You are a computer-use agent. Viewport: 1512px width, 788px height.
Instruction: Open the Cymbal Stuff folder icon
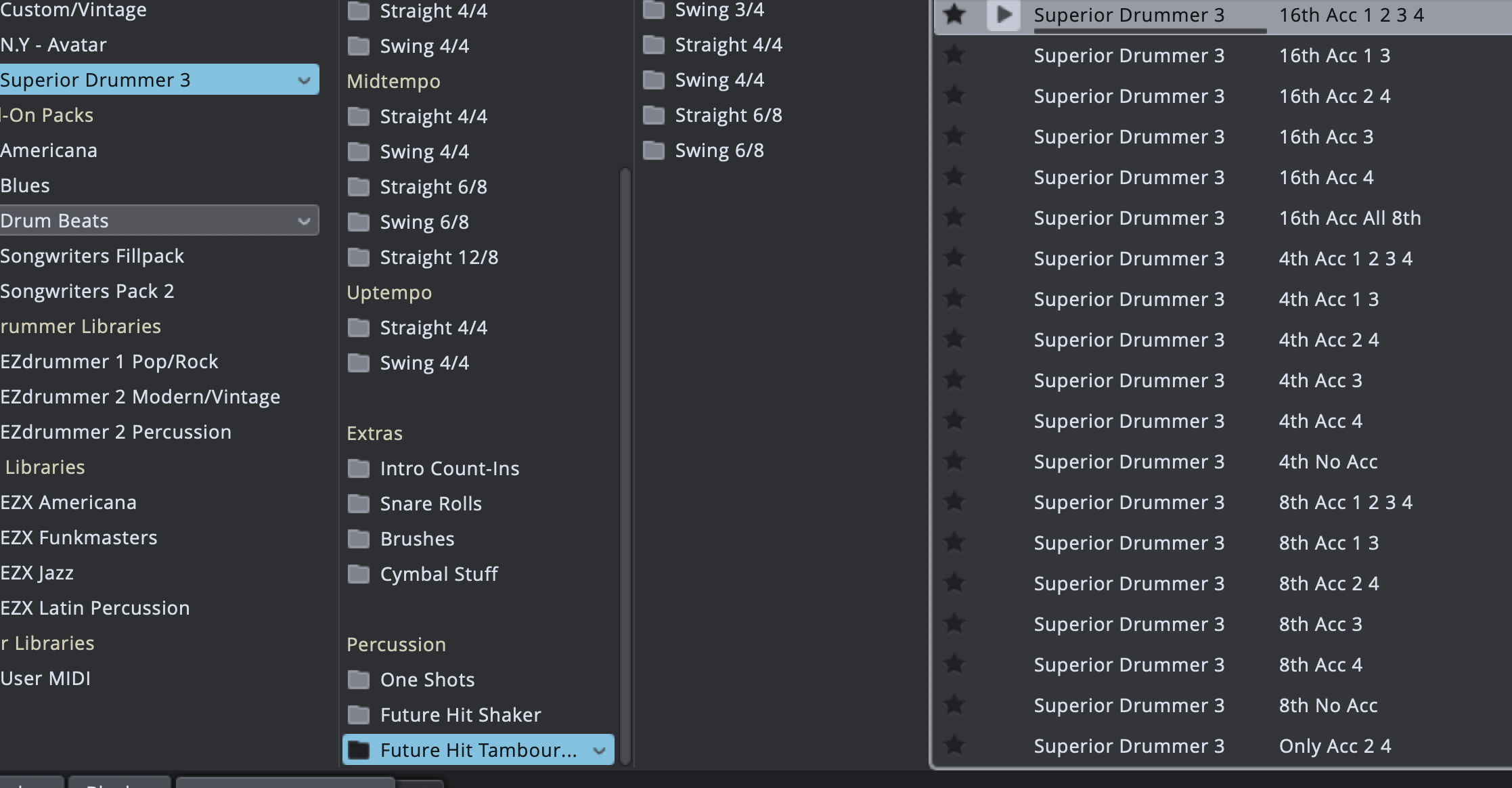(359, 574)
